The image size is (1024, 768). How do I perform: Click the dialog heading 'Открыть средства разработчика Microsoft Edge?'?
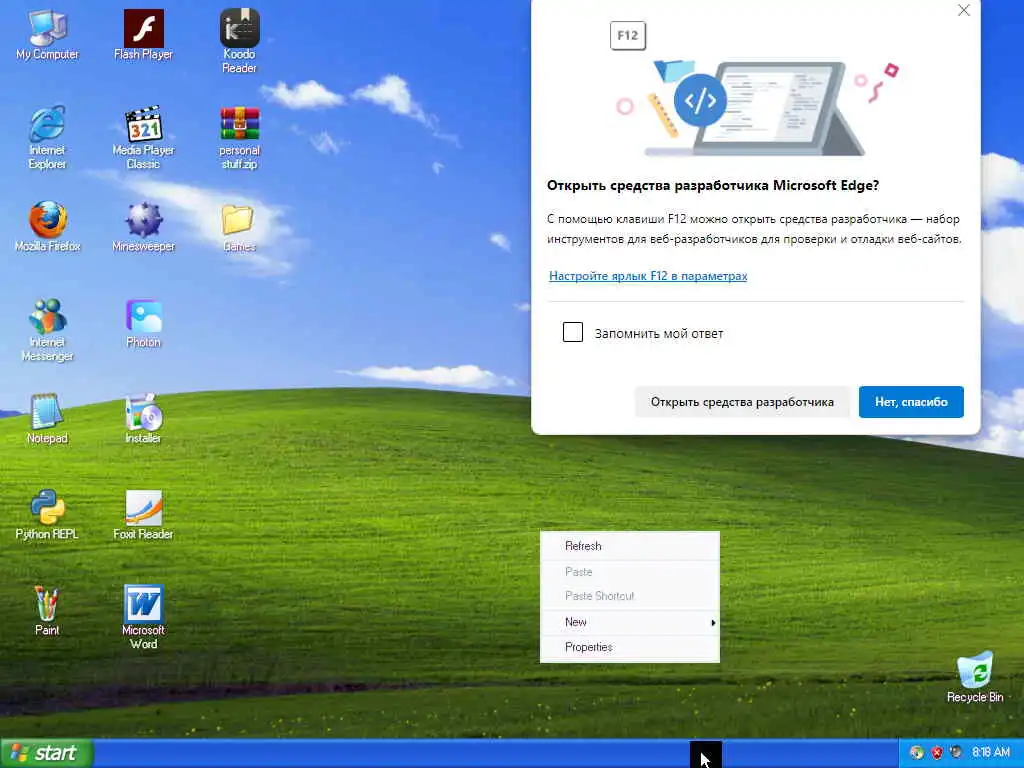712,185
